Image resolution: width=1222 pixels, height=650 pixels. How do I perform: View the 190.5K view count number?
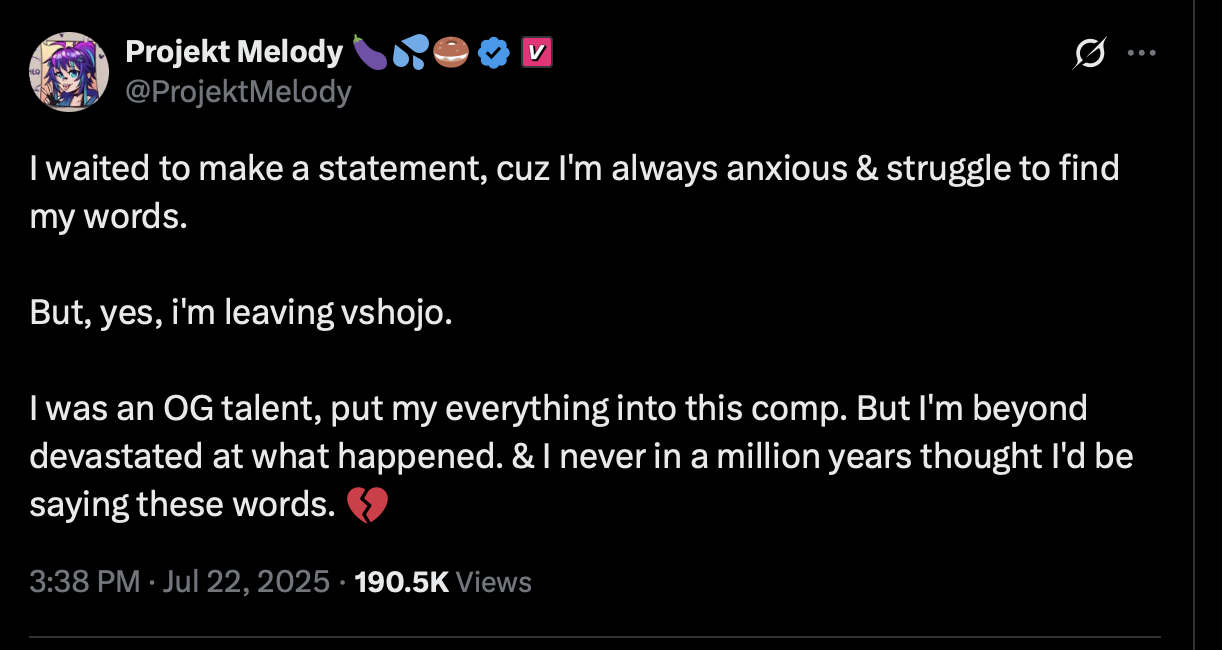[x=401, y=582]
